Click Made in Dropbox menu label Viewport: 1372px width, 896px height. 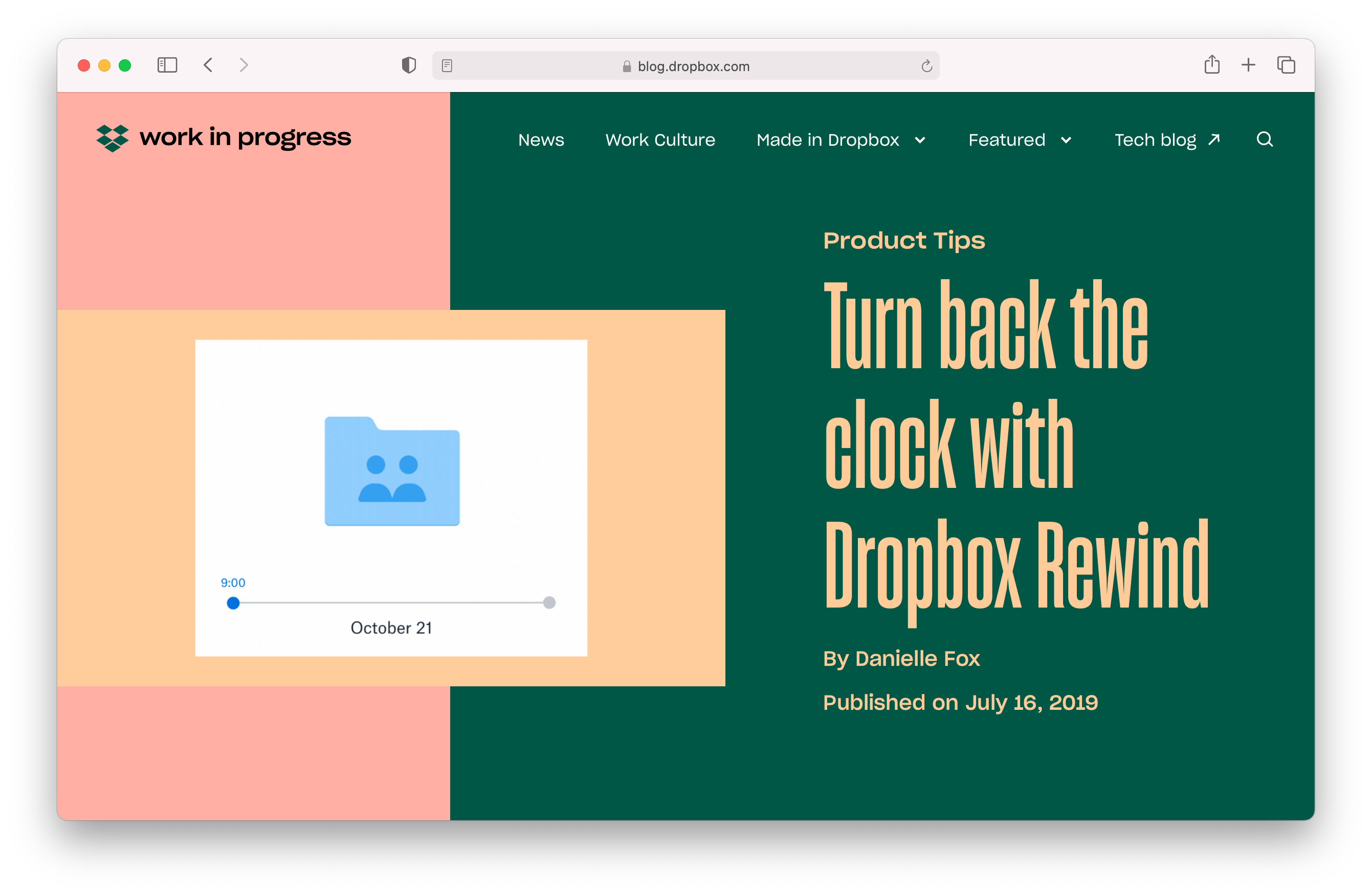coord(827,140)
